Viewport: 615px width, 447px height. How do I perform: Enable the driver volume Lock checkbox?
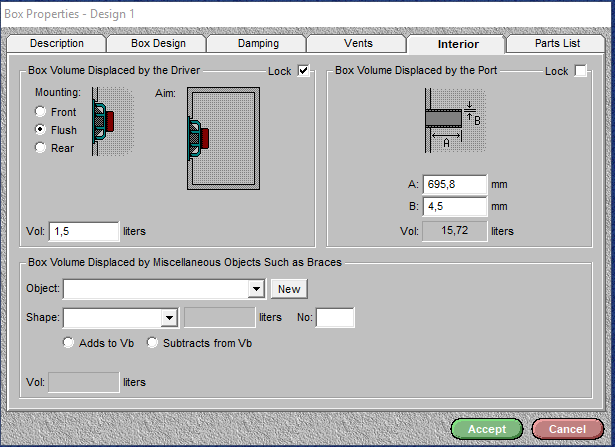(304, 71)
